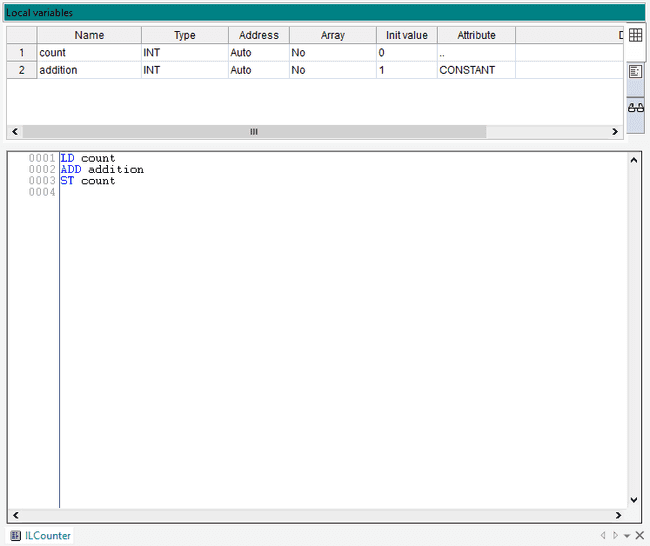Click the glasses watch view icon
Image resolution: width=650 pixels, height=546 pixels.
[635, 108]
